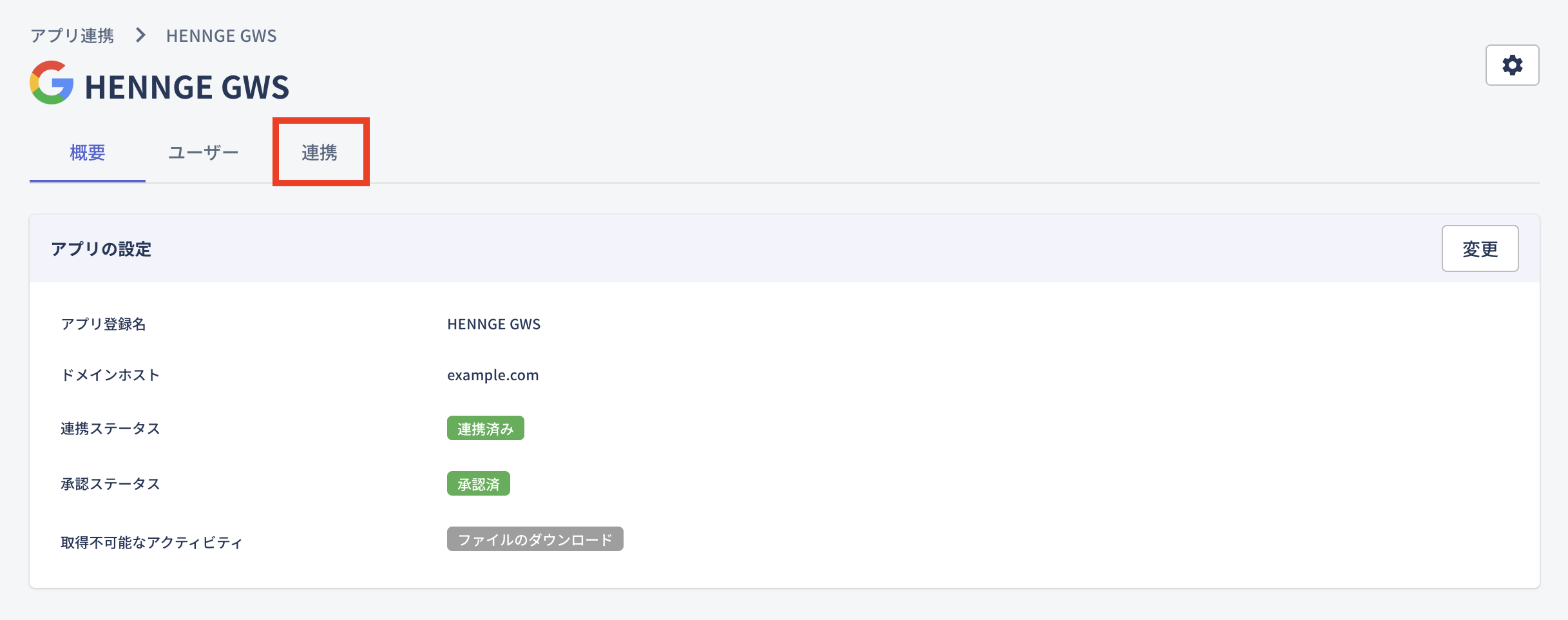Click HENNGE GWS breadcrumb item
The width and height of the screenshot is (1568, 620).
click(222, 36)
